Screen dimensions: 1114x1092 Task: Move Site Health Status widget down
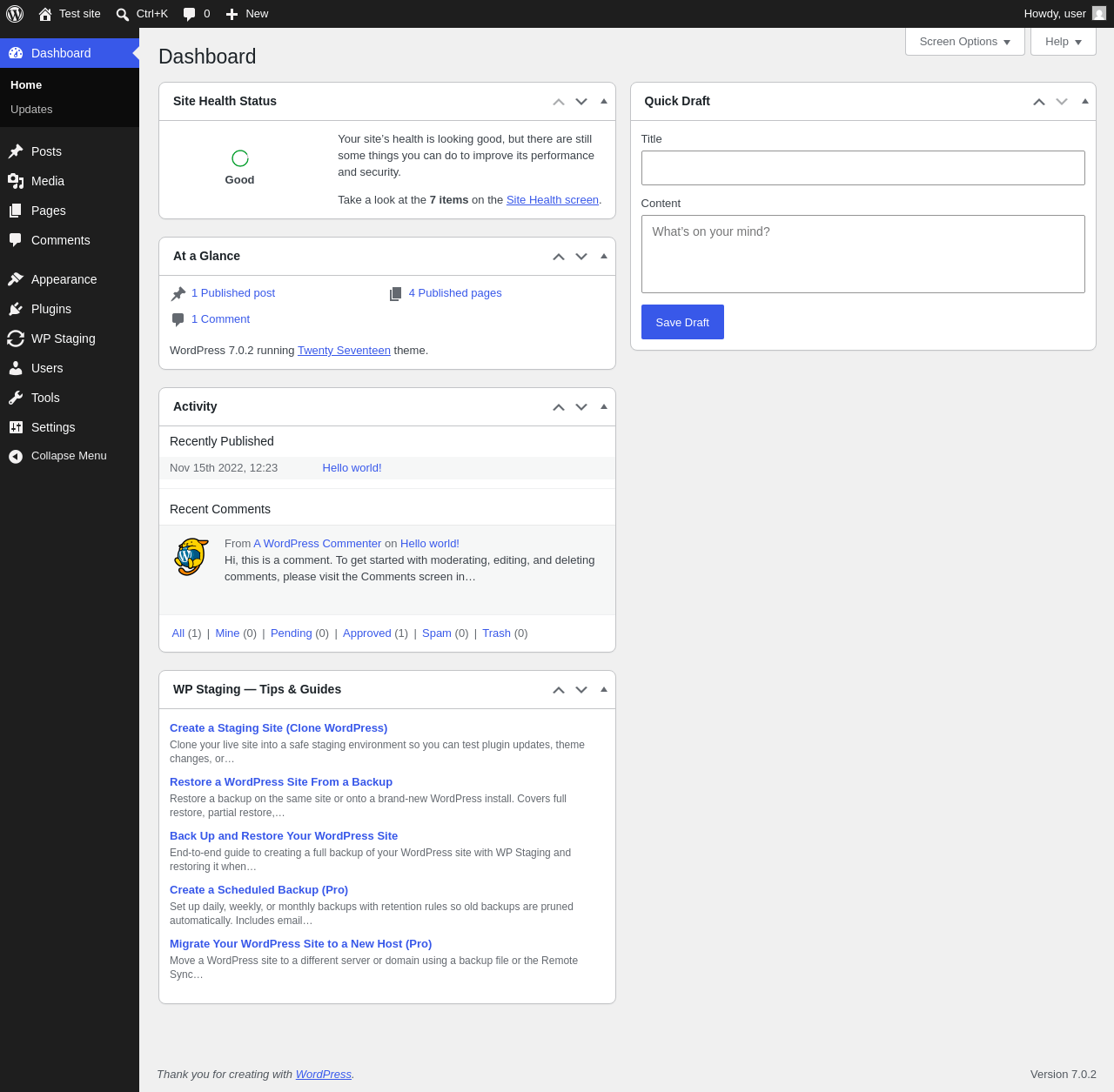(581, 102)
